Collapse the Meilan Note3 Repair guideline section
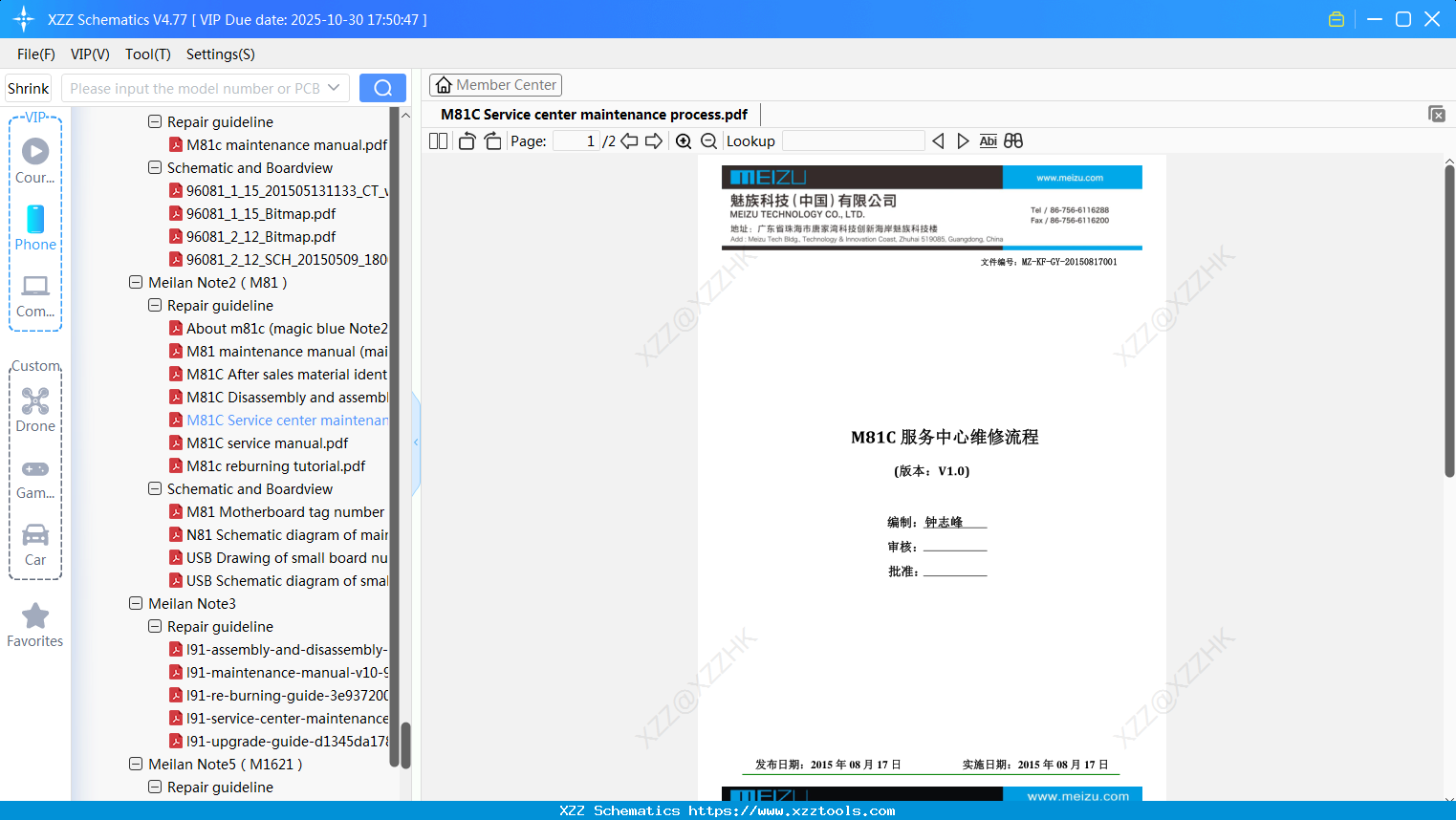The height and width of the screenshot is (820, 1456). (155, 626)
